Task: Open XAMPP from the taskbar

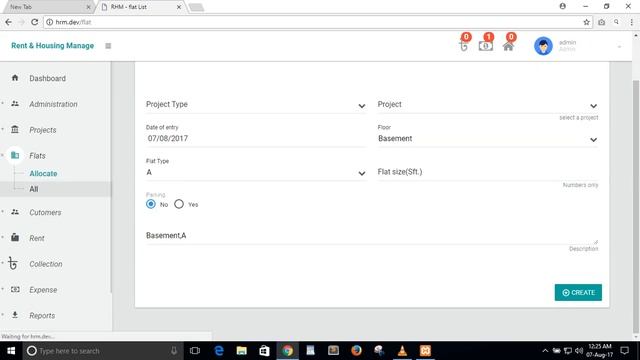Action: [425, 351]
